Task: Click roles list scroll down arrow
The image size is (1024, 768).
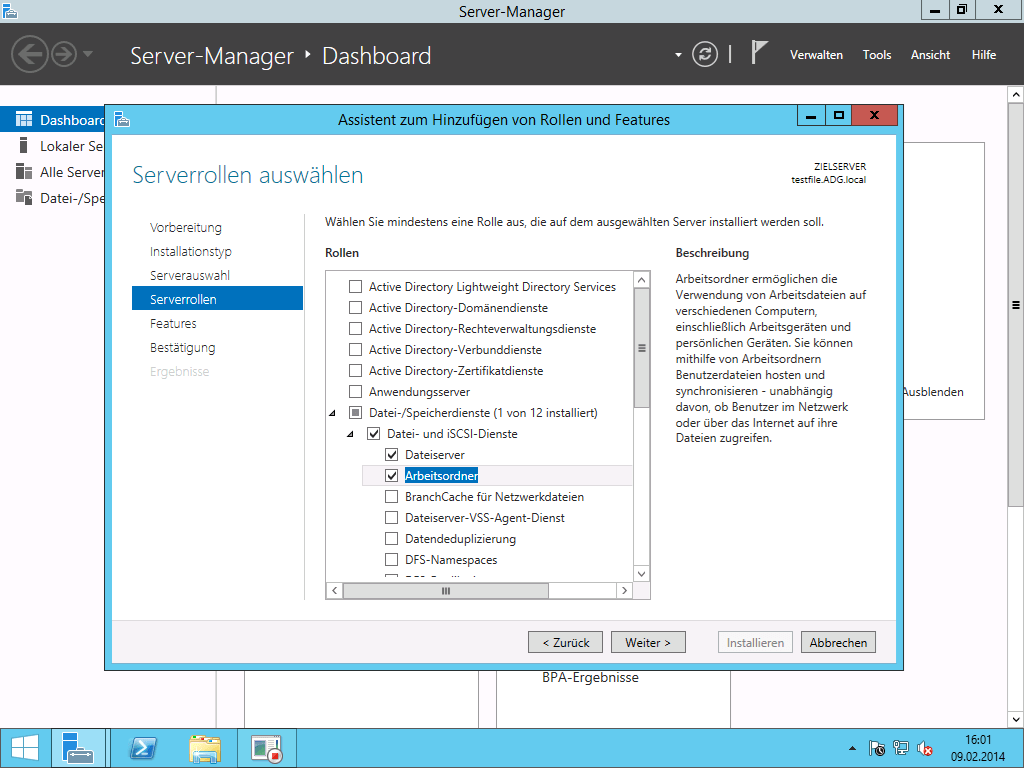Action: (641, 573)
